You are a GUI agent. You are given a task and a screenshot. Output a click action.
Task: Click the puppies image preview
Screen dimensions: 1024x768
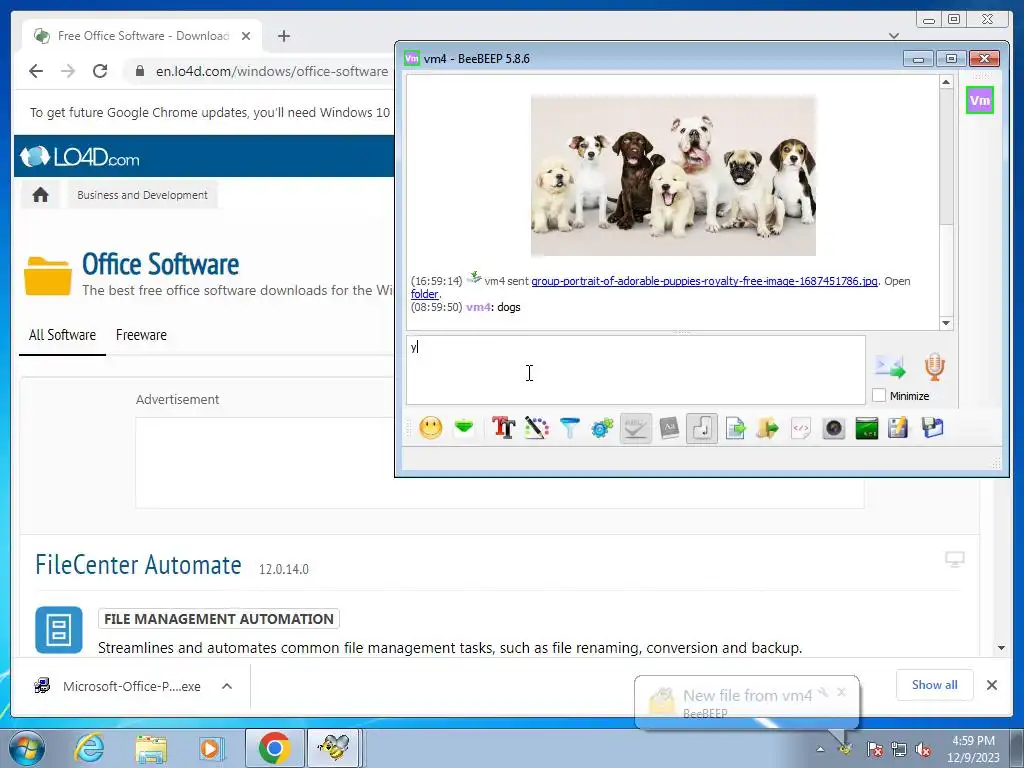pyautogui.click(x=673, y=175)
